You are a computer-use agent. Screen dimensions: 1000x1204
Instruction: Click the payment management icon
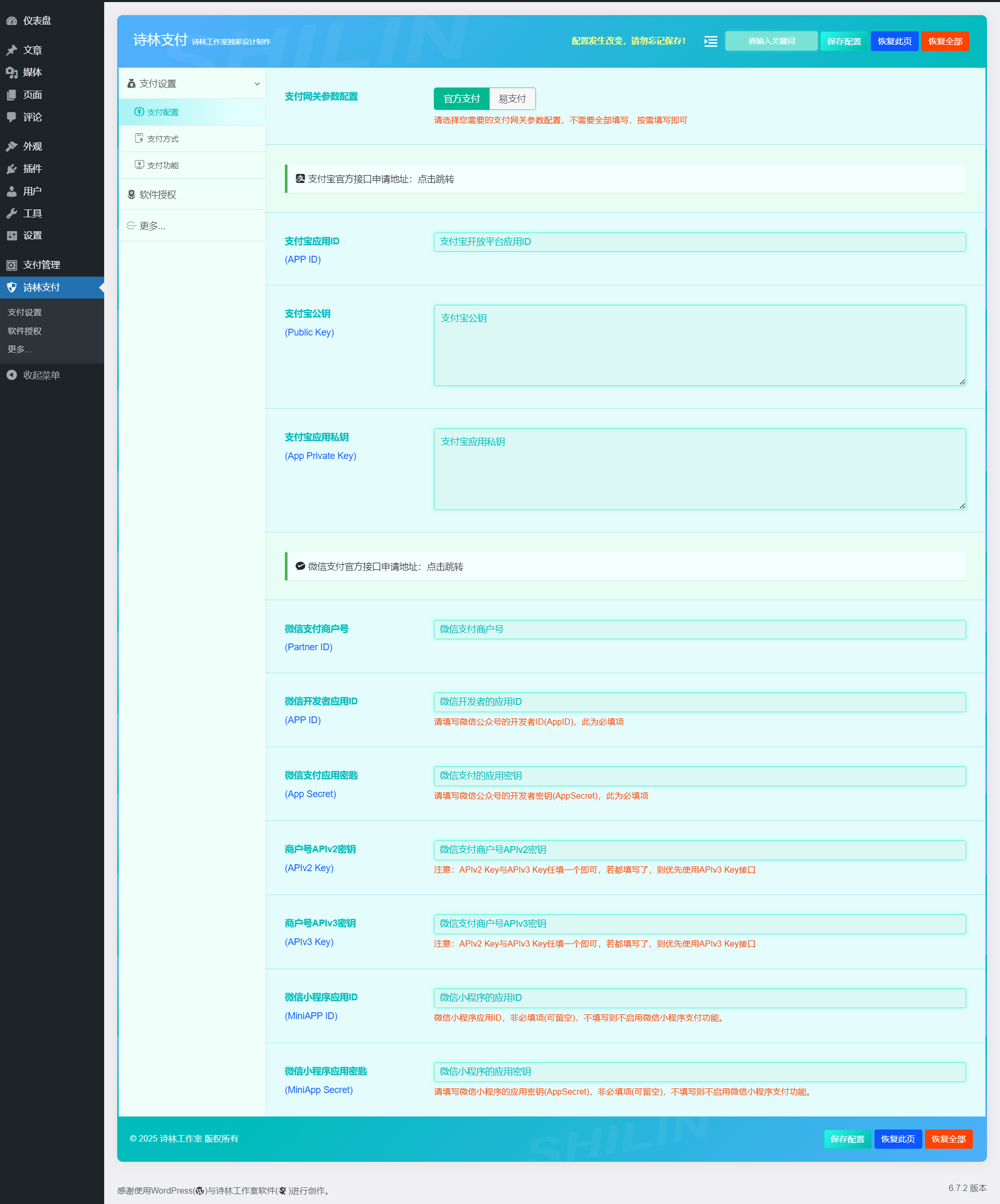[11, 265]
